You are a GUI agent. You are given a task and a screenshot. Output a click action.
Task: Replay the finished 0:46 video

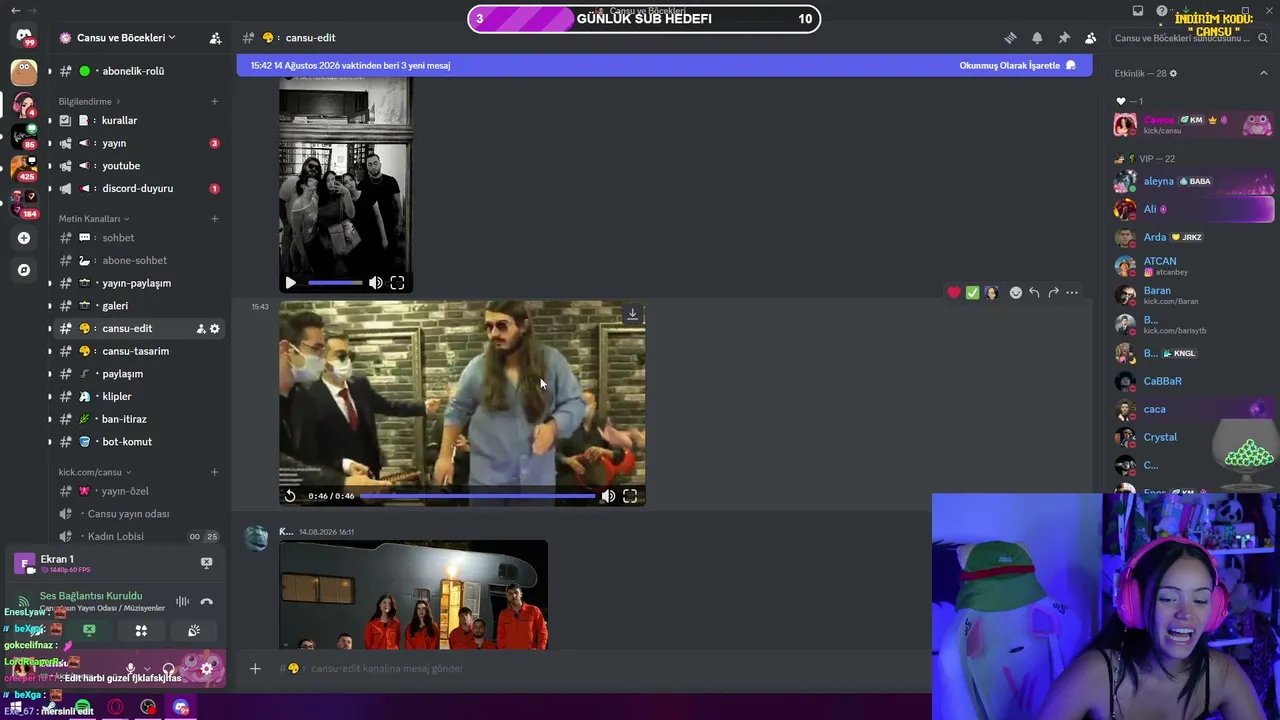pyautogui.click(x=290, y=496)
